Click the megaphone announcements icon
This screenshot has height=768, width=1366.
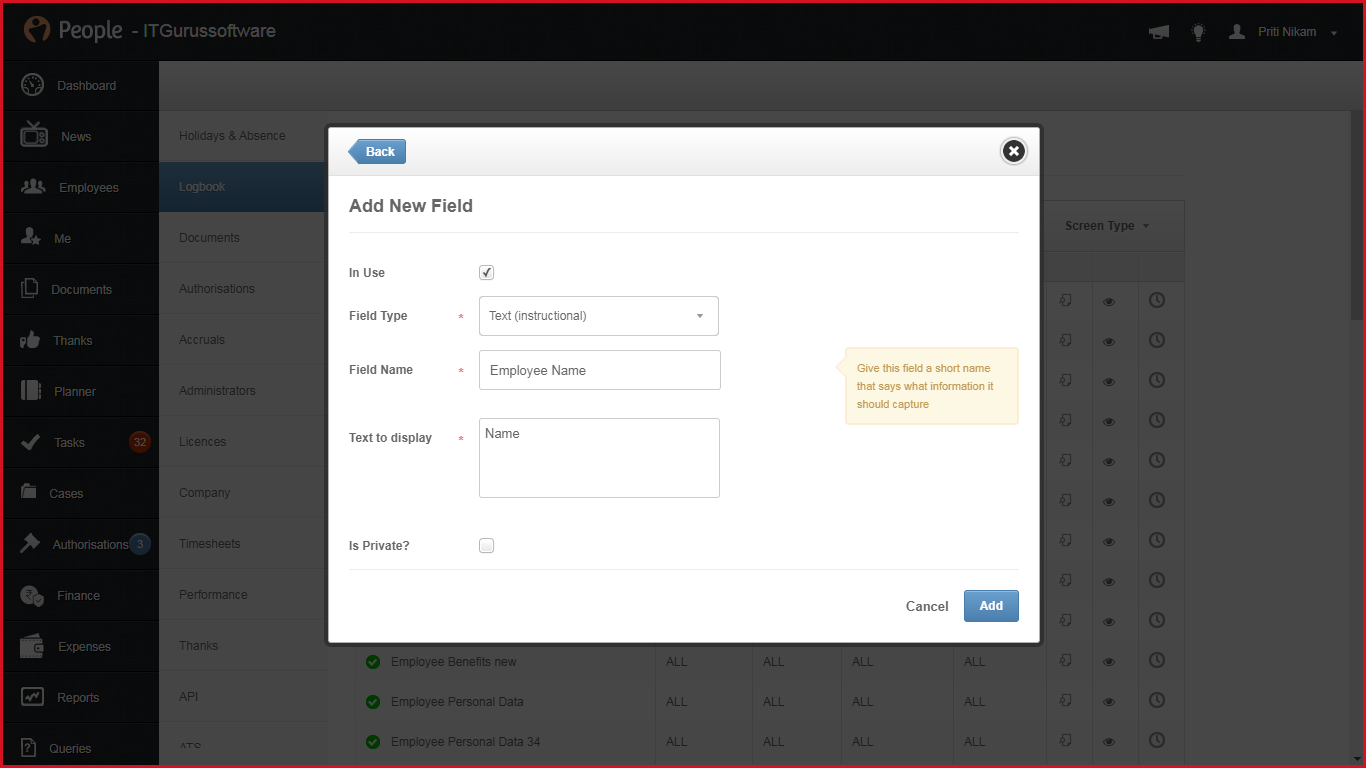click(1159, 32)
